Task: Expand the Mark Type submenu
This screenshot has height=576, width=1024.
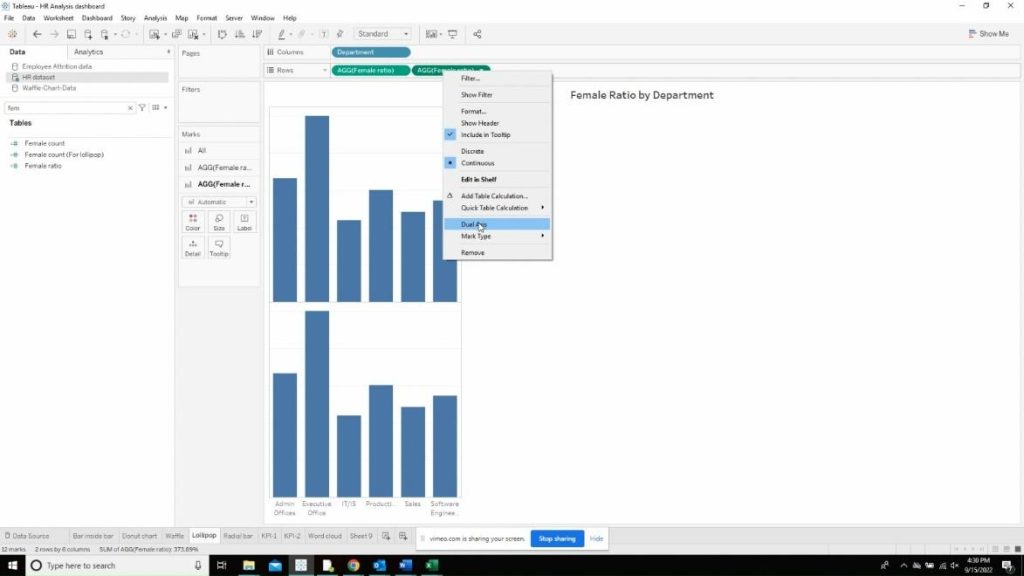Action: [479, 236]
